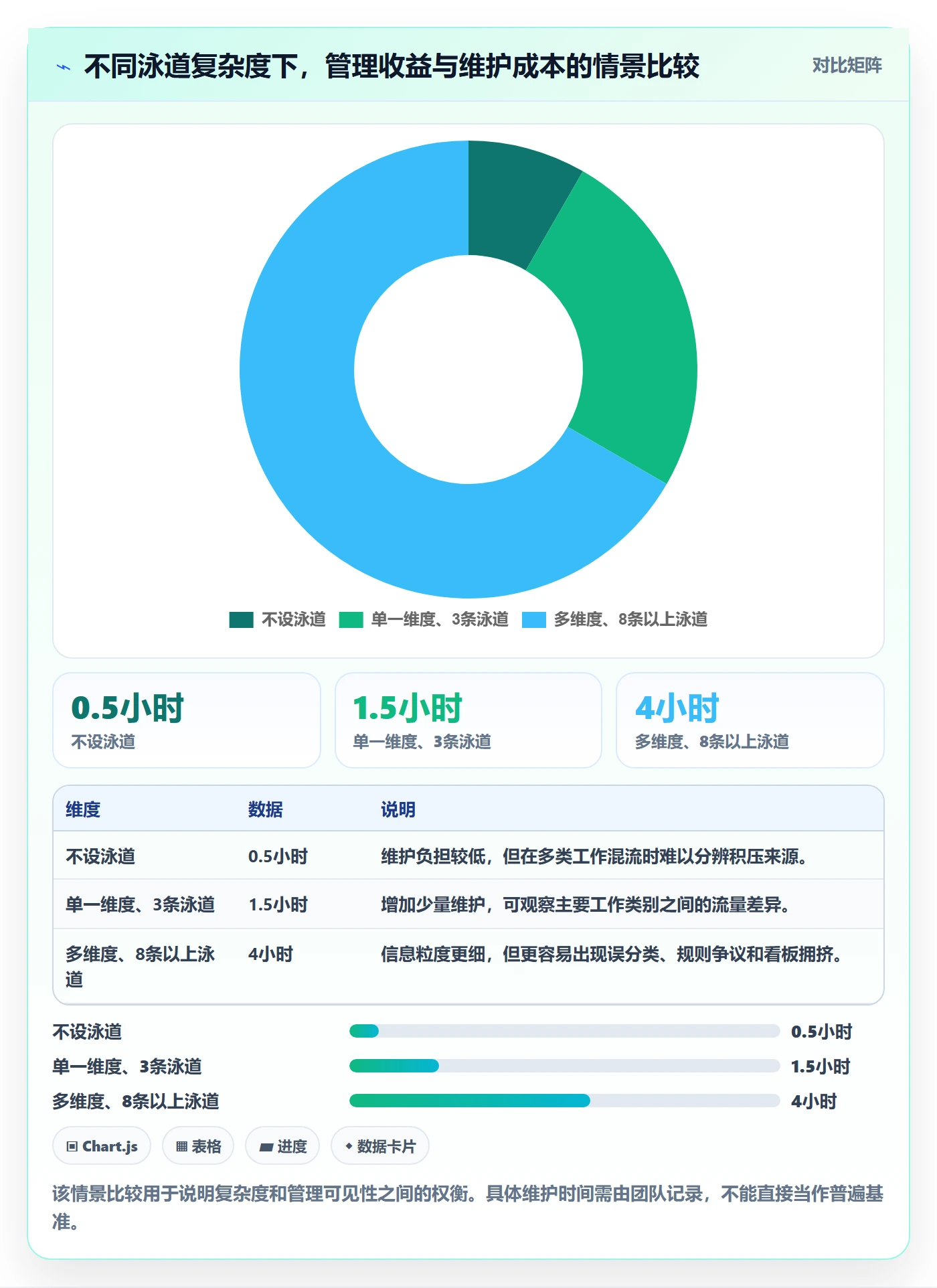Click progress label 多维度、8条以上泳道
937x1288 pixels.
click(x=136, y=1101)
